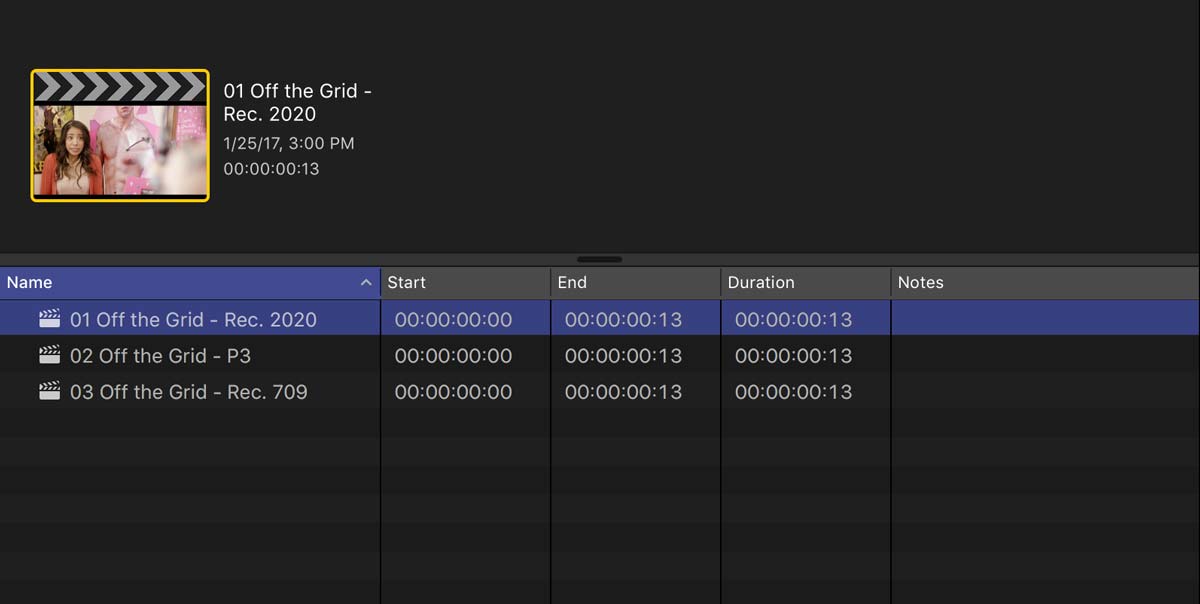
Task: Sort projects by the Start column header
Action: tap(466, 283)
